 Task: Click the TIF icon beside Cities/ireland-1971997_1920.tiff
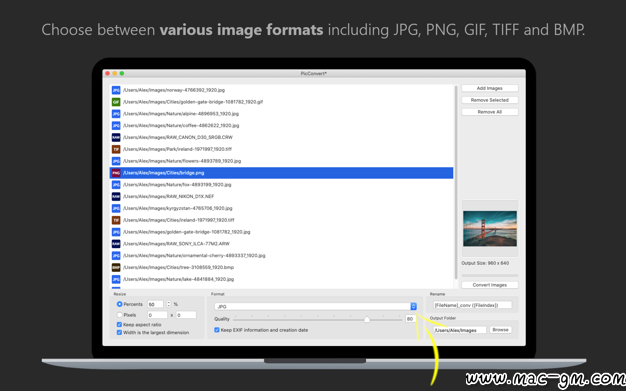pyautogui.click(x=116, y=220)
